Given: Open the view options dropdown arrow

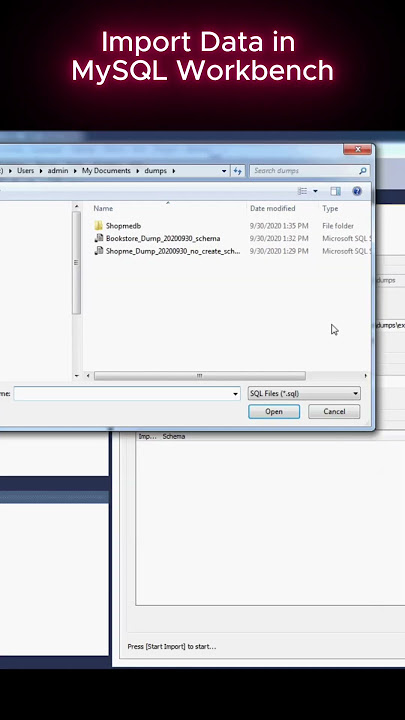Looking at the screenshot, I should [x=315, y=191].
